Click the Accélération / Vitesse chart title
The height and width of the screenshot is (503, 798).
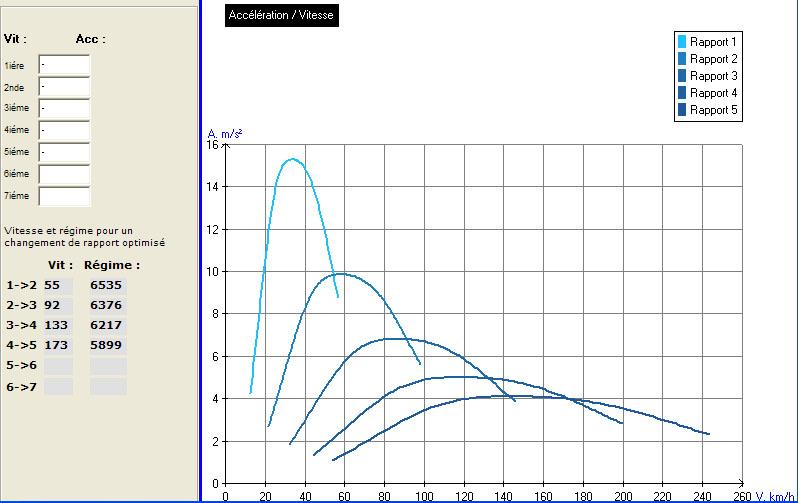(281, 15)
